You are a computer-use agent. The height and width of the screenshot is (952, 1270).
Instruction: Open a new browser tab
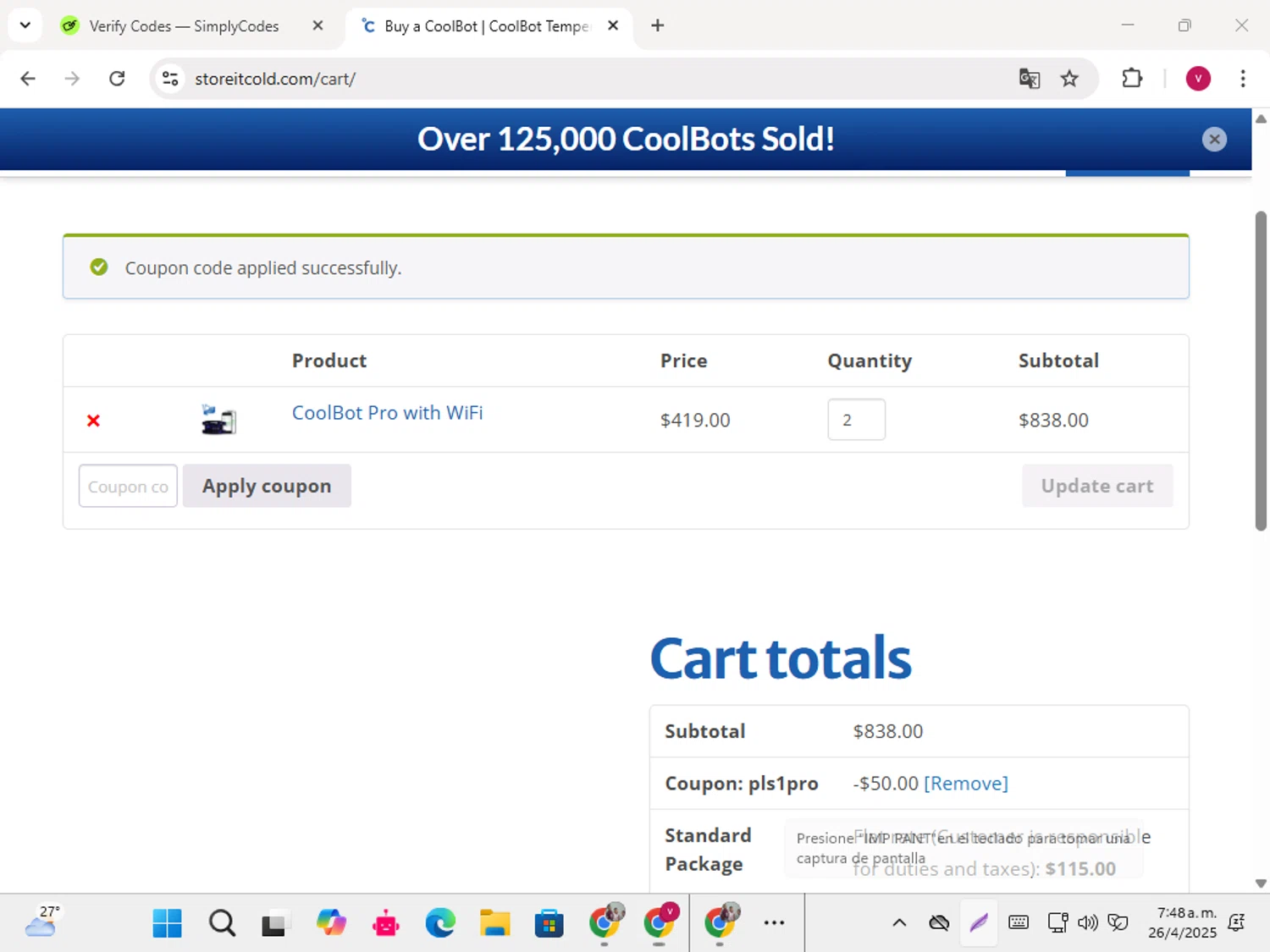(x=658, y=25)
